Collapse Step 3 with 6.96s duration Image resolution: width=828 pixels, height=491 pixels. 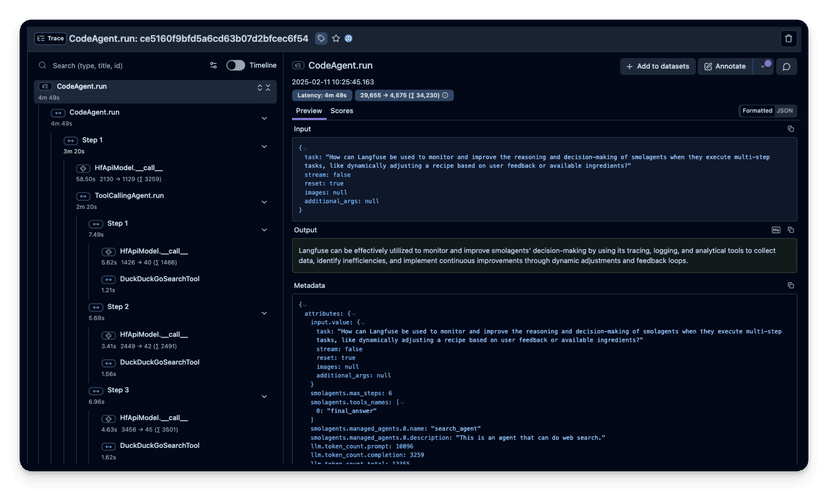tap(264, 396)
